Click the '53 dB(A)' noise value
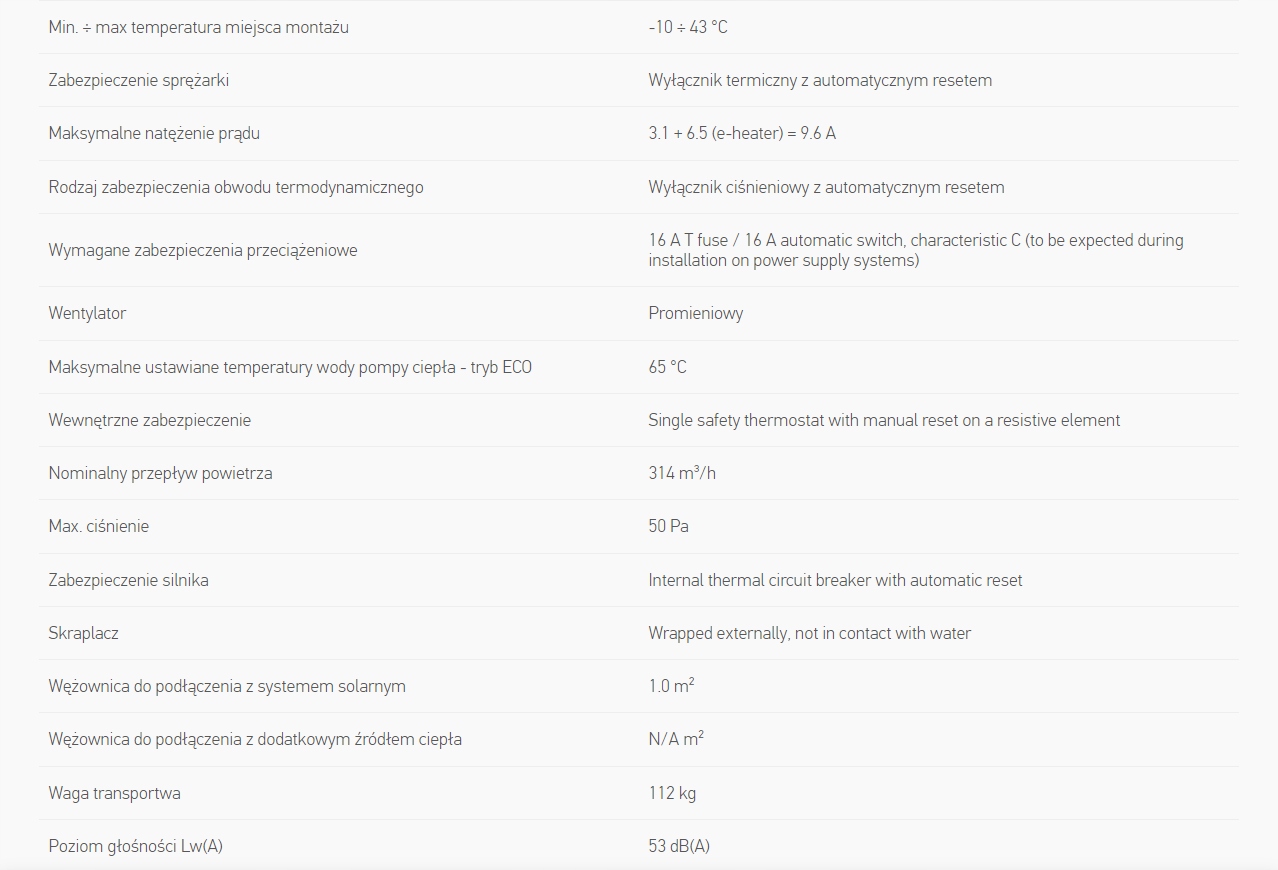The width and height of the screenshot is (1278, 870). [x=679, y=846]
